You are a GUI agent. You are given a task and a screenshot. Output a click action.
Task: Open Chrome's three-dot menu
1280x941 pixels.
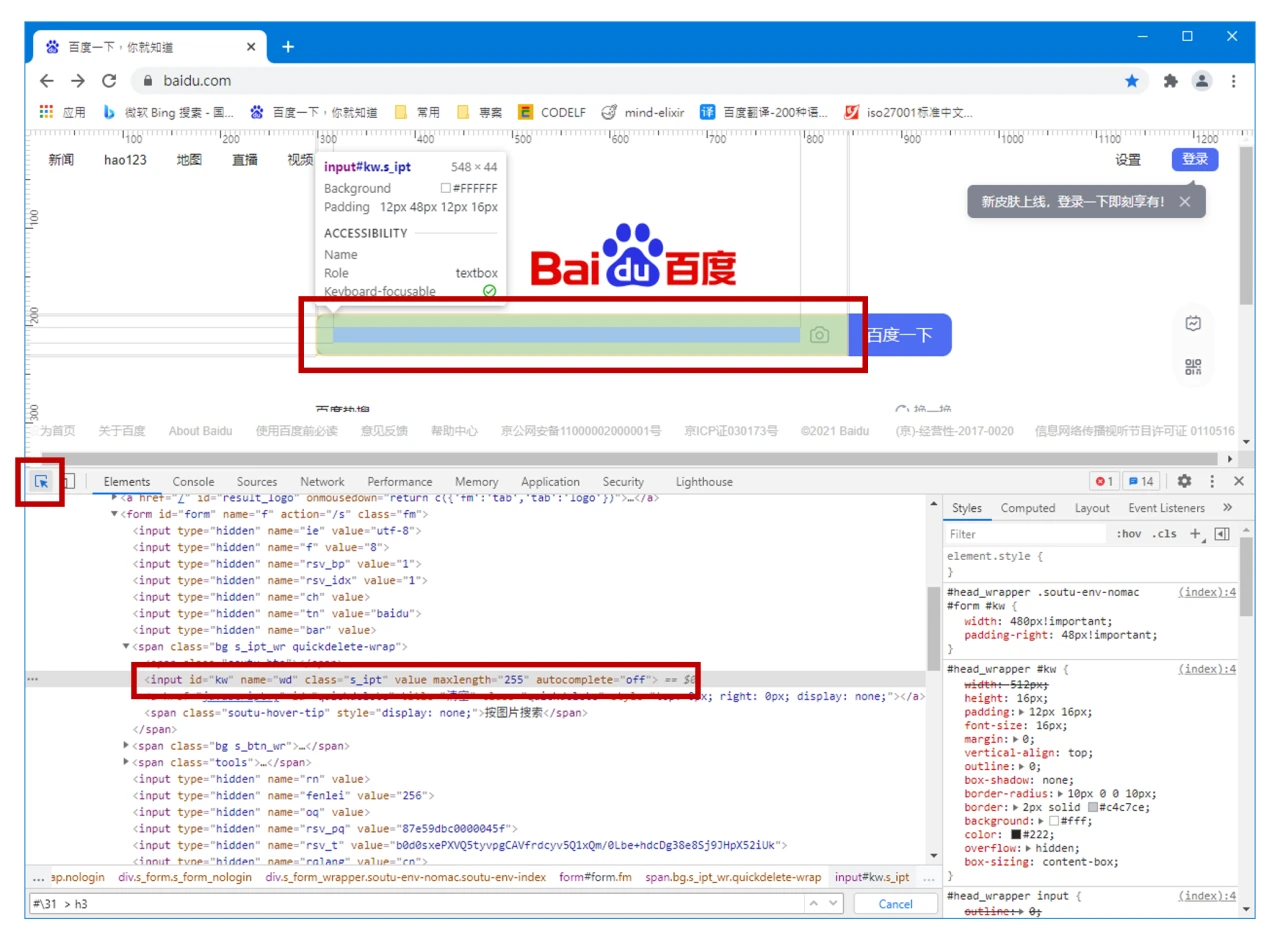(1234, 81)
